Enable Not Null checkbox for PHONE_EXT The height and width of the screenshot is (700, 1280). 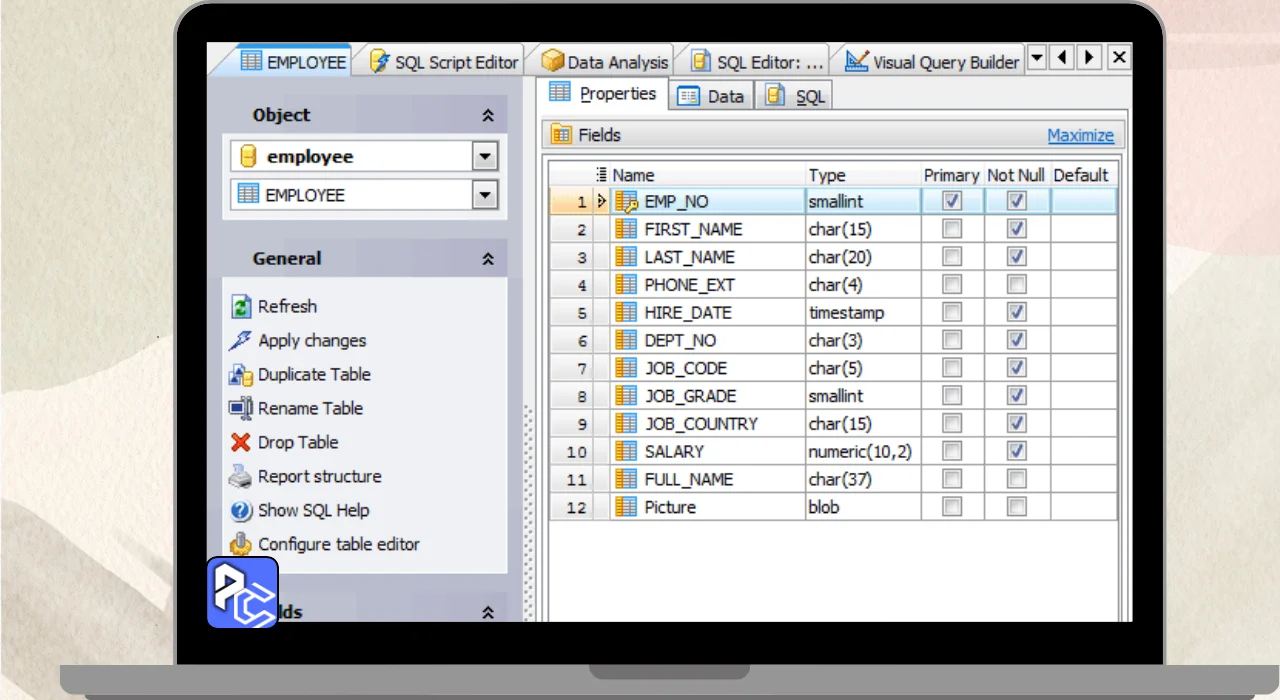tap(1016, 285)
